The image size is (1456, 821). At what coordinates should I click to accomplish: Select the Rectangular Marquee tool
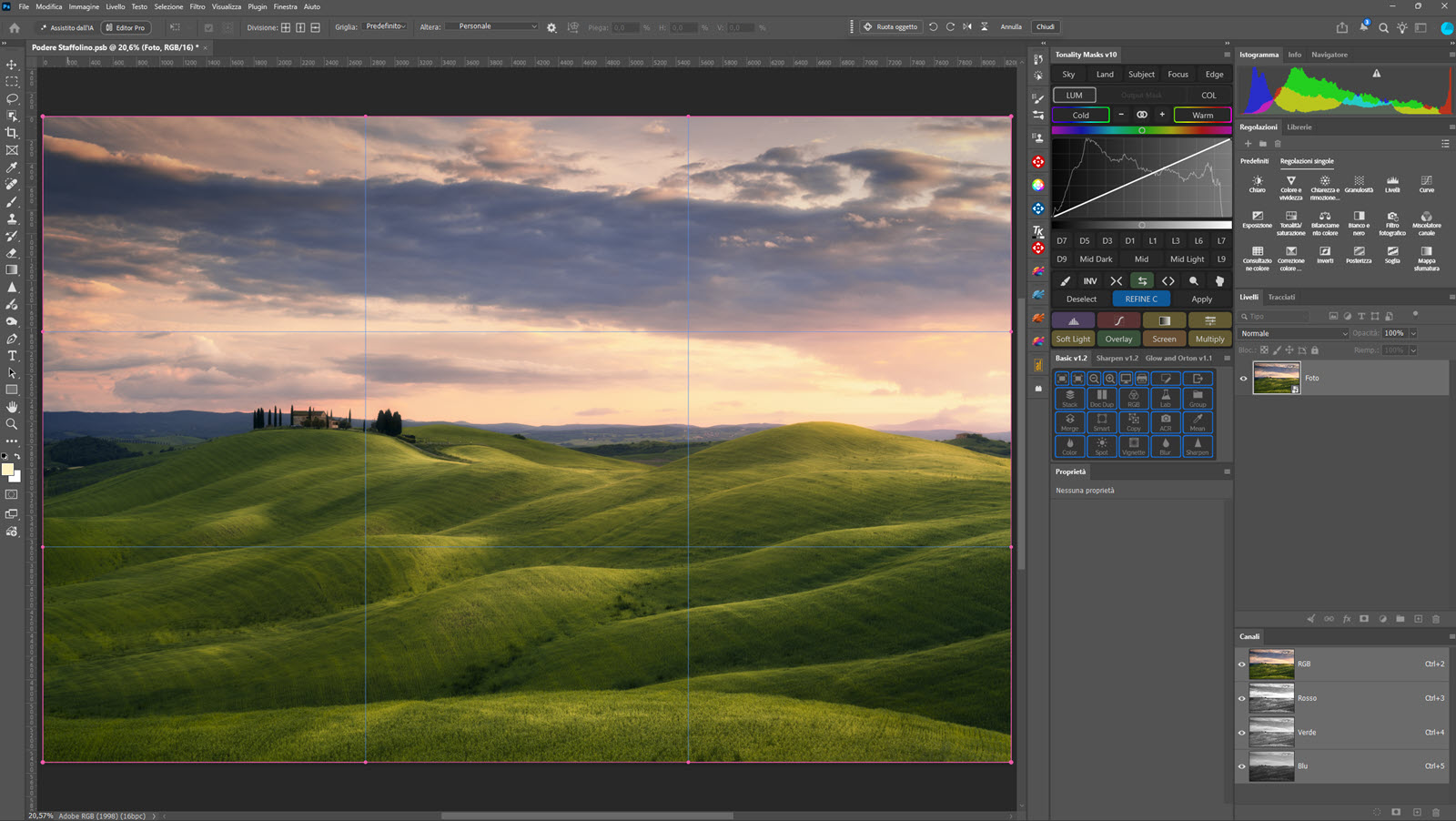[12, 82]
